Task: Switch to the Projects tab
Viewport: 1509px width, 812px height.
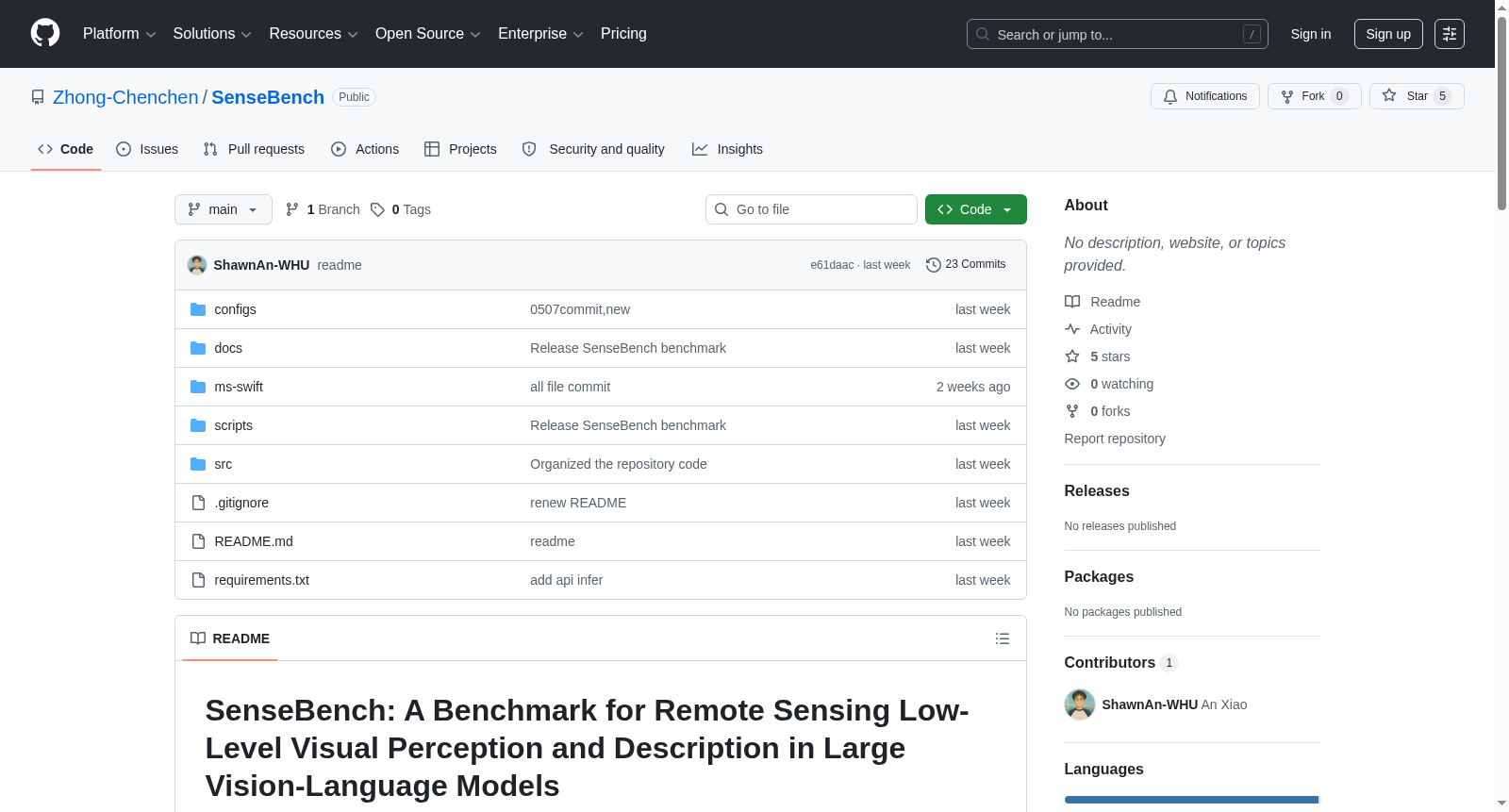Action: pyautogui.click(x=460, y=149)
